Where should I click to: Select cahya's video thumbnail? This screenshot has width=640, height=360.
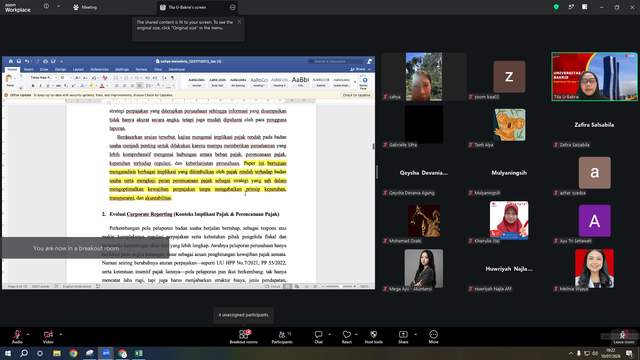tap(424, 76)
